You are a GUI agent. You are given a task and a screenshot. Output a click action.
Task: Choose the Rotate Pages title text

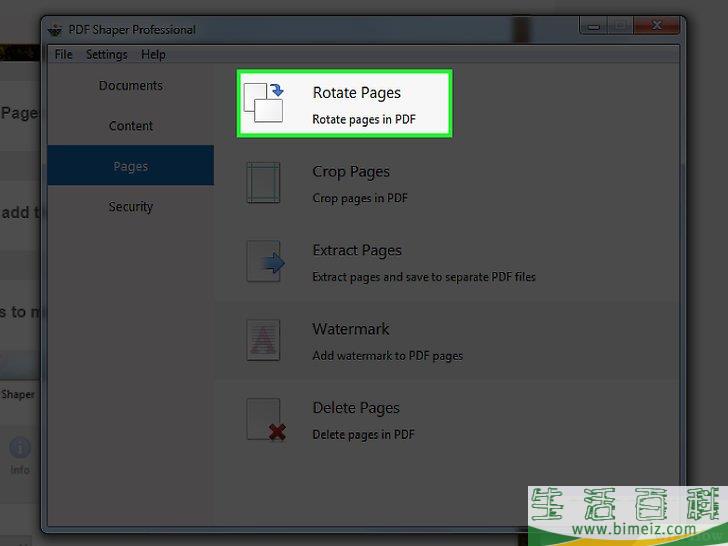tap(357, 93)
